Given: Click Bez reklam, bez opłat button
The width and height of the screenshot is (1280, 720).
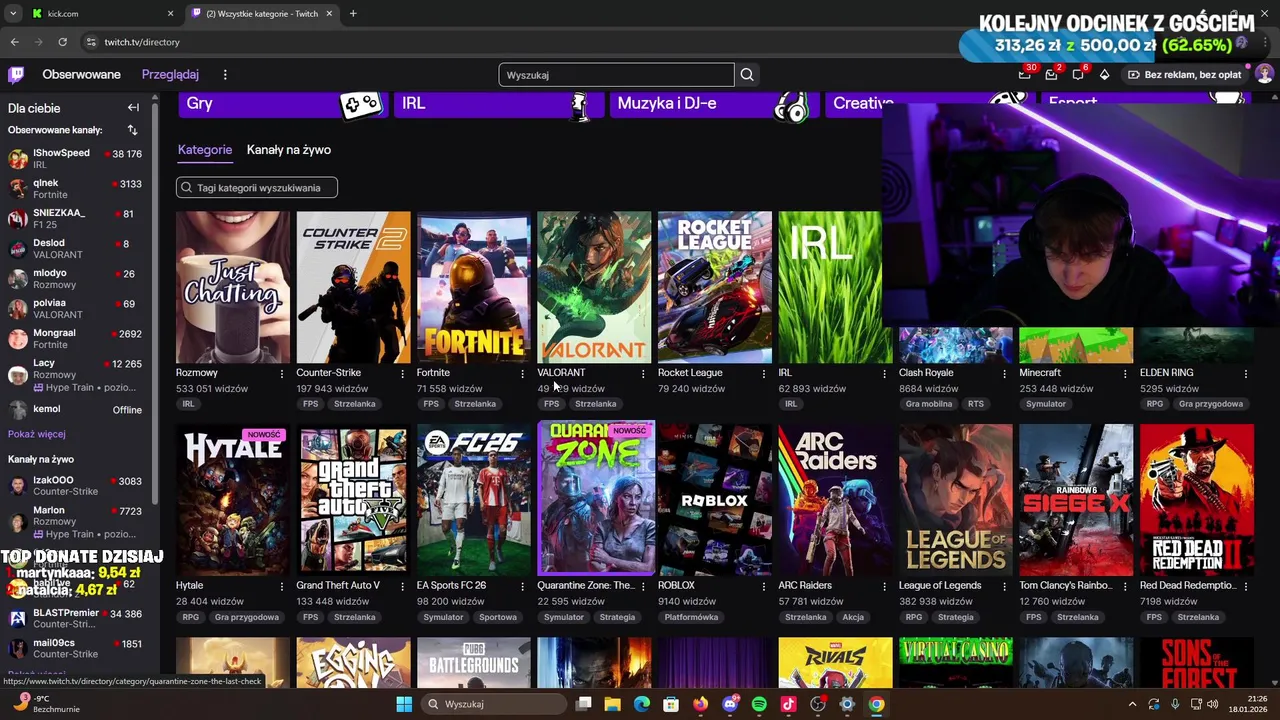Looking at the screenshot, I should (x=1184, y=75).
